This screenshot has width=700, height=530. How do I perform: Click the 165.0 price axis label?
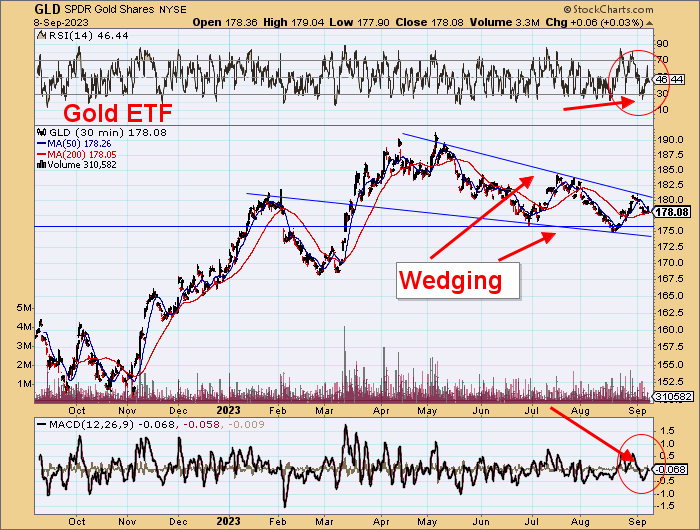coord(670,296)
